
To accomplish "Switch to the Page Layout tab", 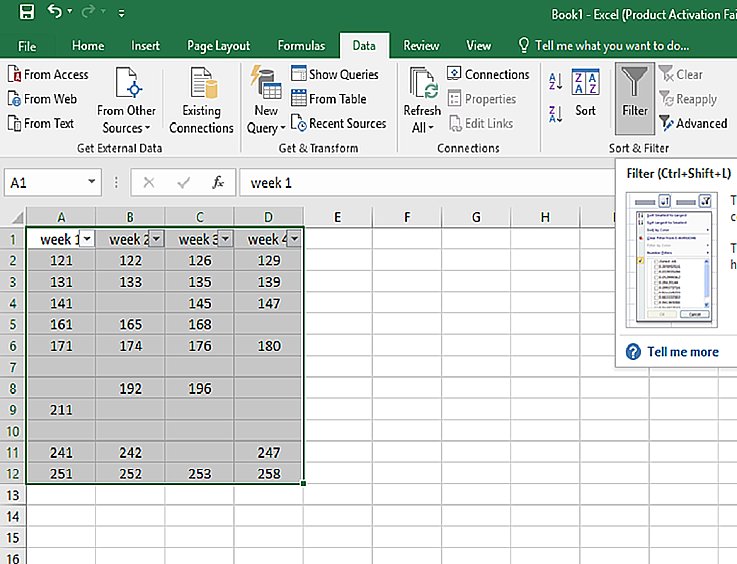I will pyautogui.click(x=219, y=46).
